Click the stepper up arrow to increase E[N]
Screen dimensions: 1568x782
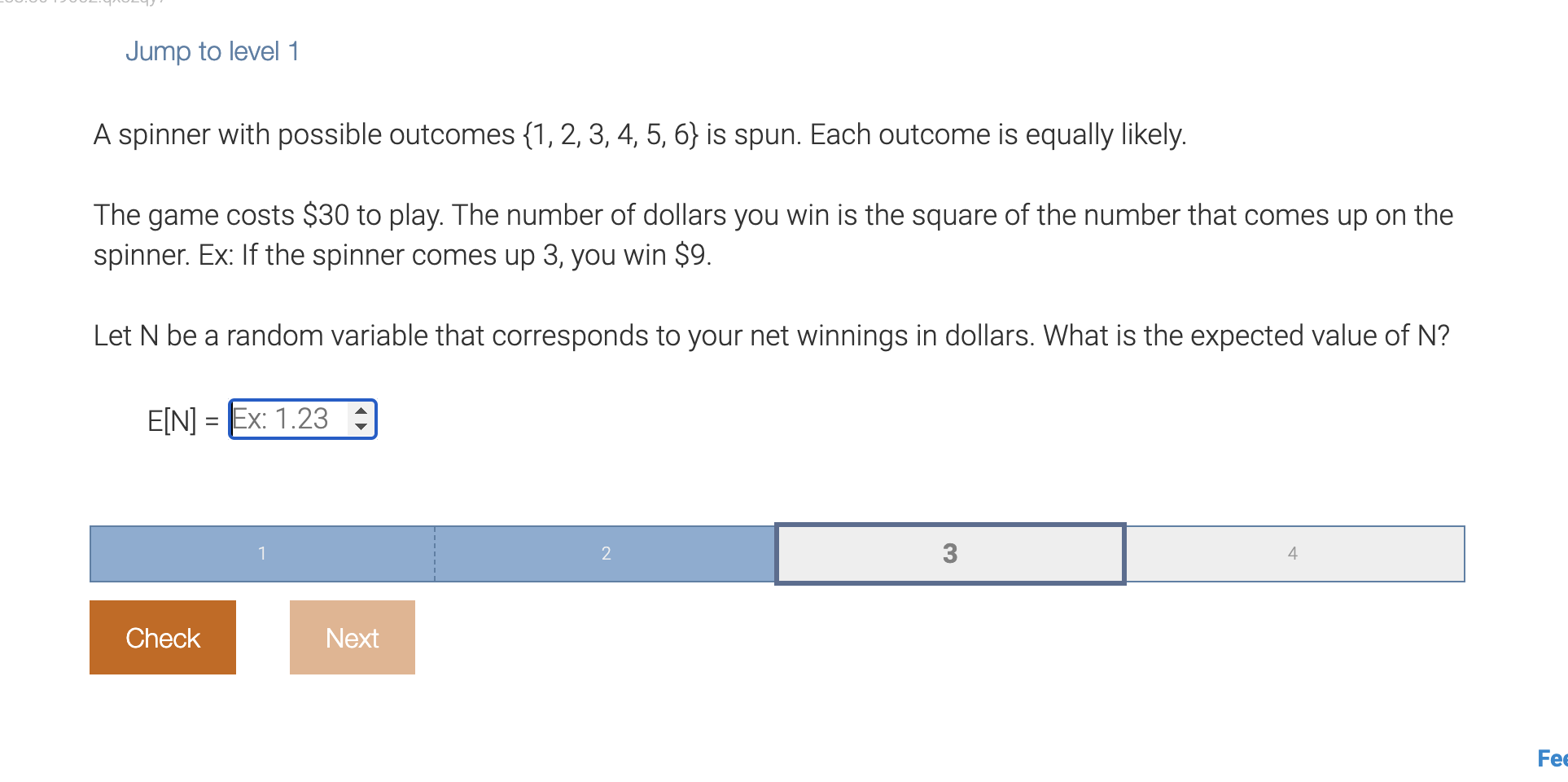click(x=361, y=411)
